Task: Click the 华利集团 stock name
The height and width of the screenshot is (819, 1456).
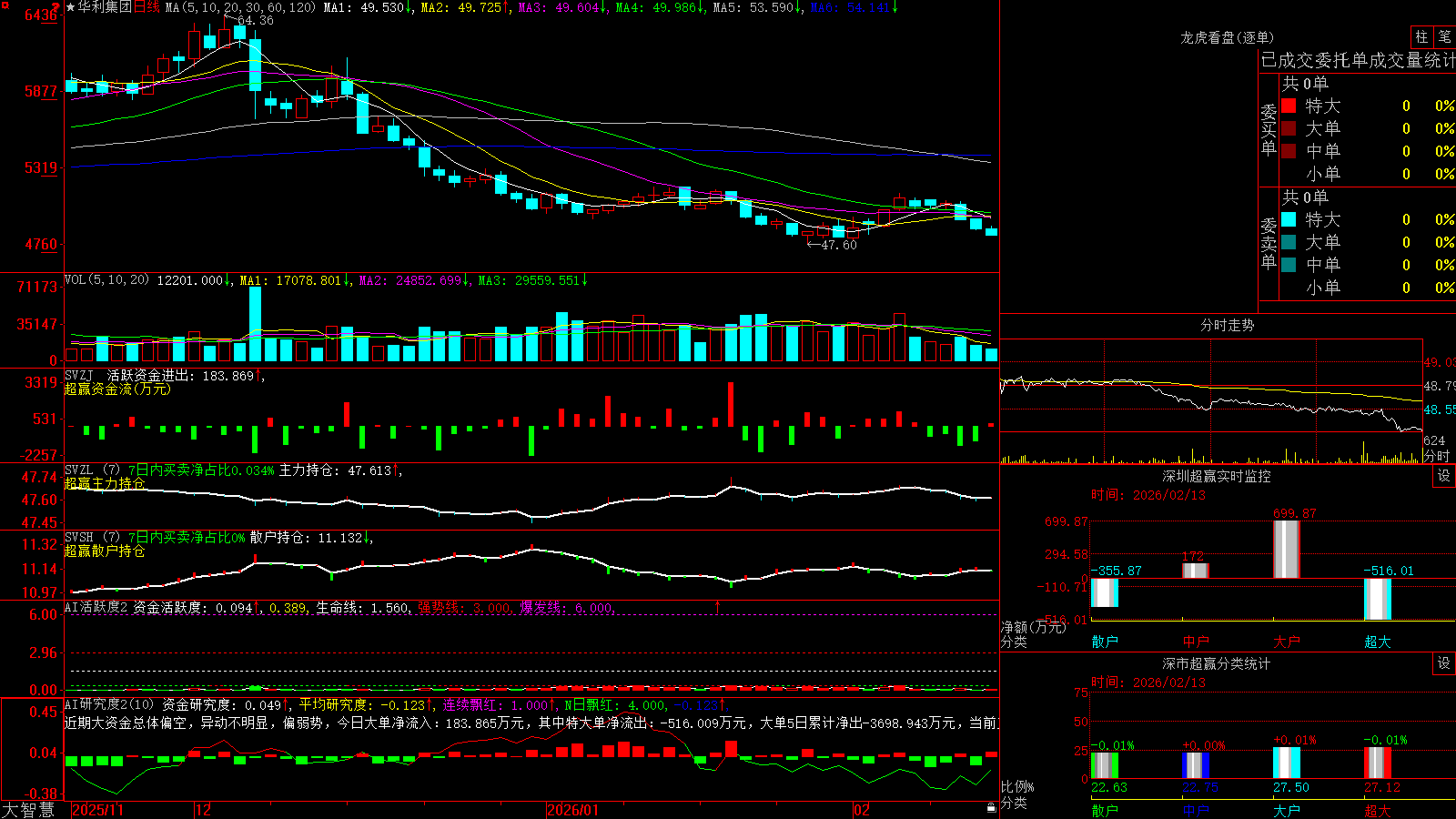Action: point(105,7)
